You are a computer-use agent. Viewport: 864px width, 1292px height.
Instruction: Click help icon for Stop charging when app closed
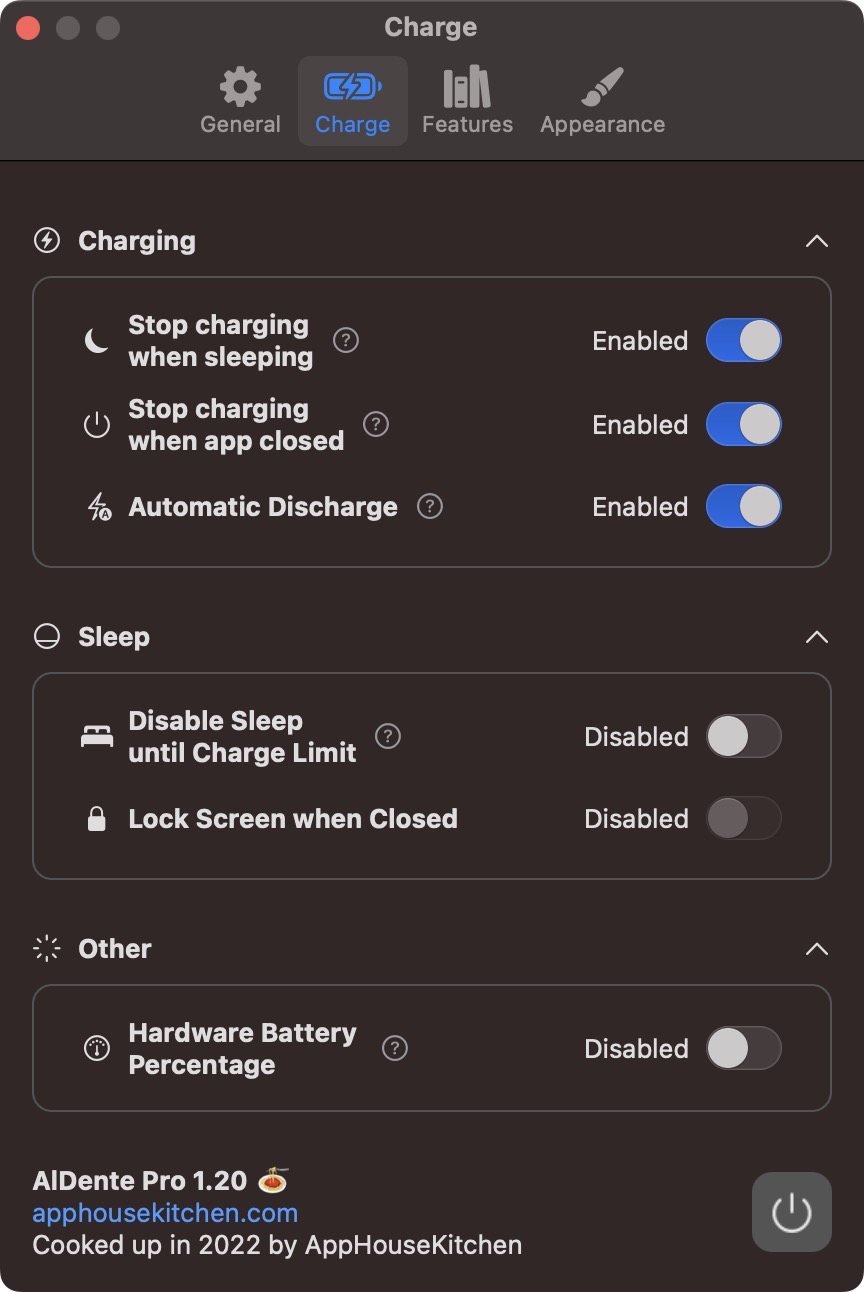click(x=375, y=425)
